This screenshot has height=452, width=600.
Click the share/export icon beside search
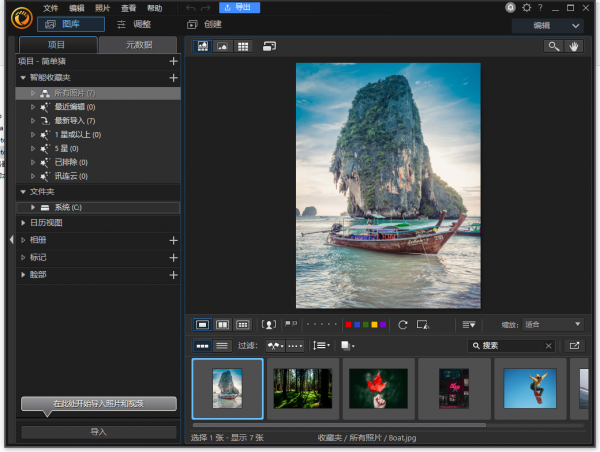(x=574, y=345)
